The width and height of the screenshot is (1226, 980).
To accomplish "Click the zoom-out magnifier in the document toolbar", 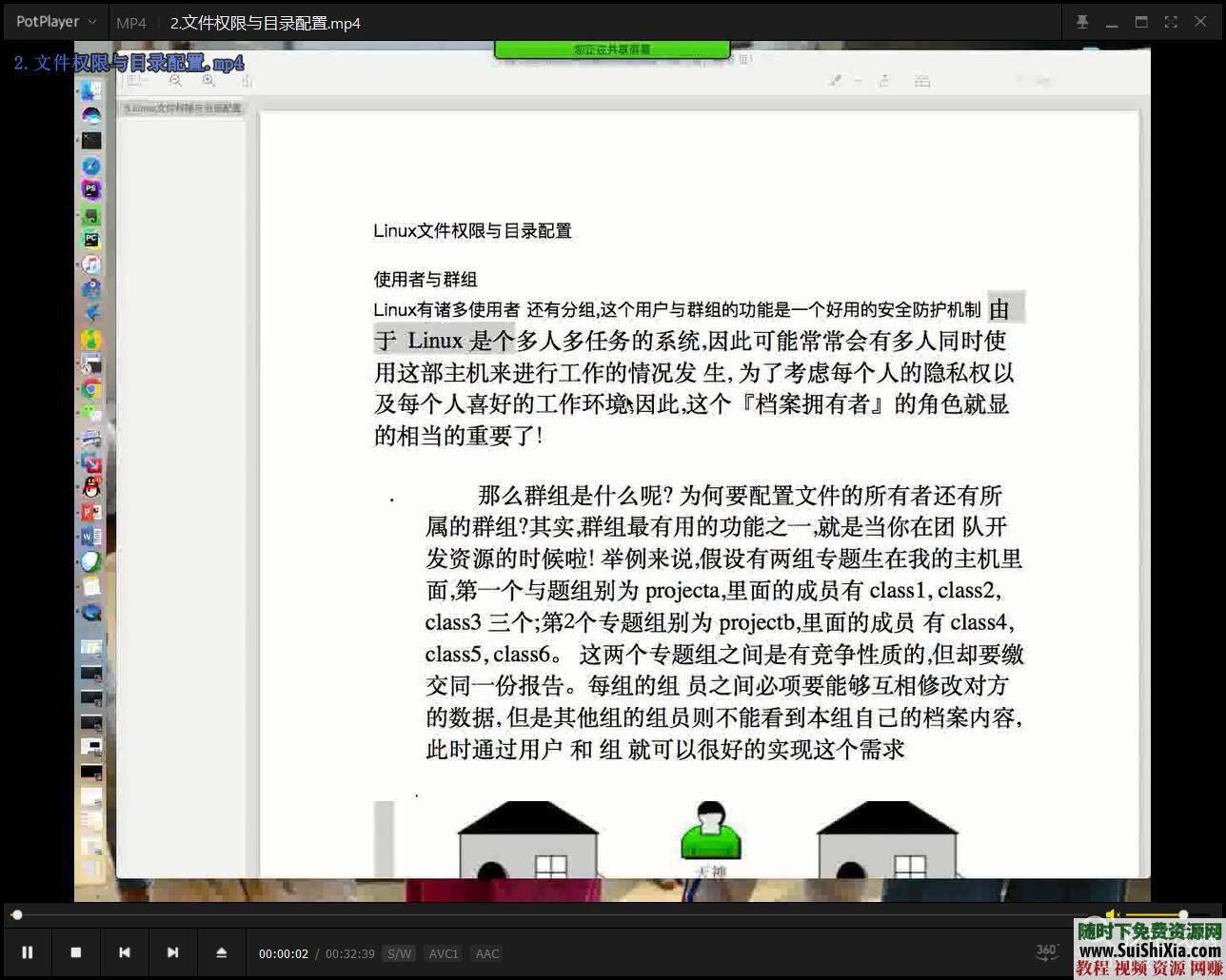I will (x=175, y=81).
